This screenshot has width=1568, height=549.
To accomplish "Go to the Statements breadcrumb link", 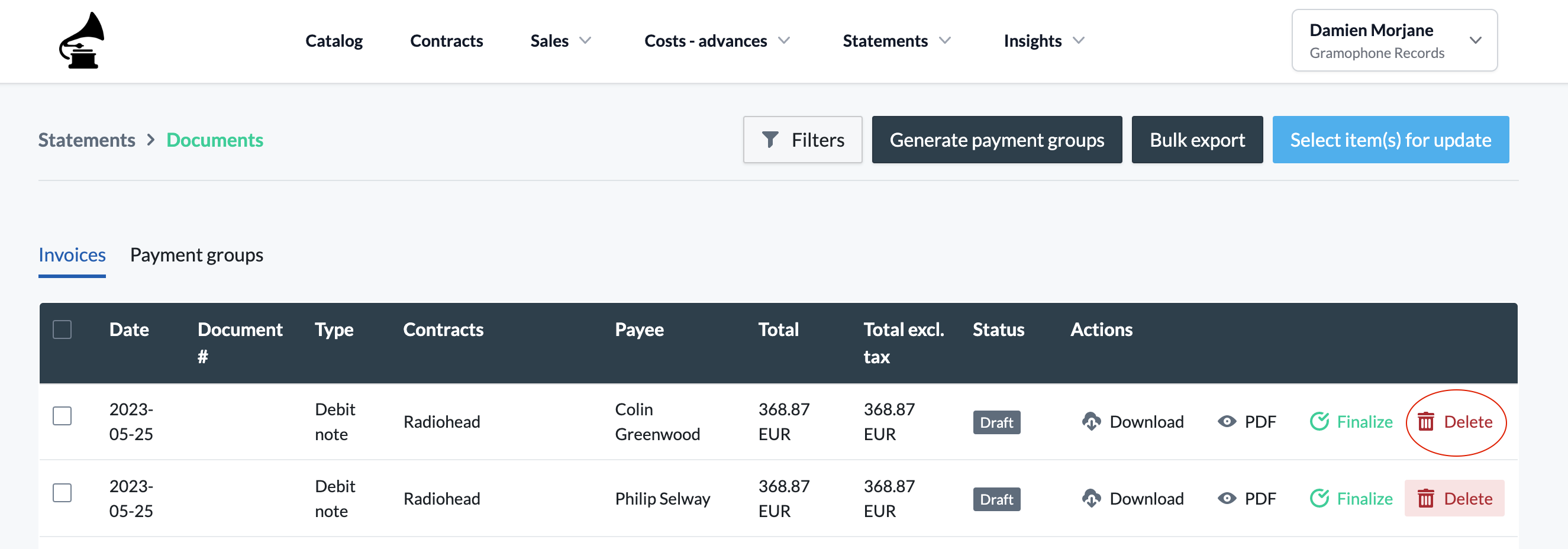I will (x=86, y=140).
